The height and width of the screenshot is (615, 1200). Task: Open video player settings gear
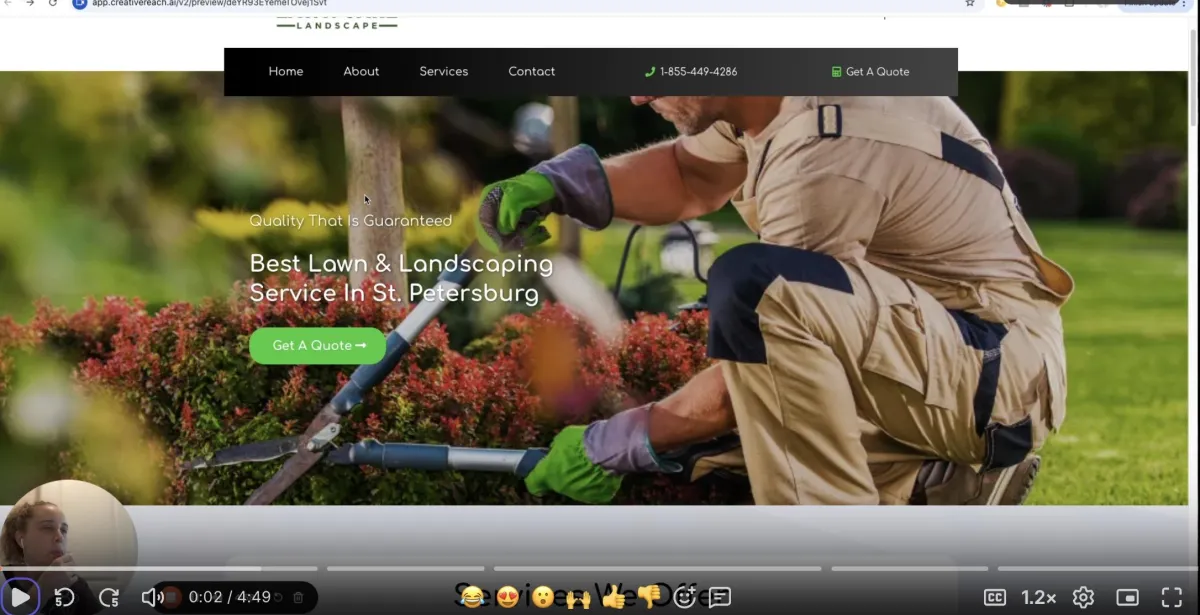click(x=1083, y=598)
